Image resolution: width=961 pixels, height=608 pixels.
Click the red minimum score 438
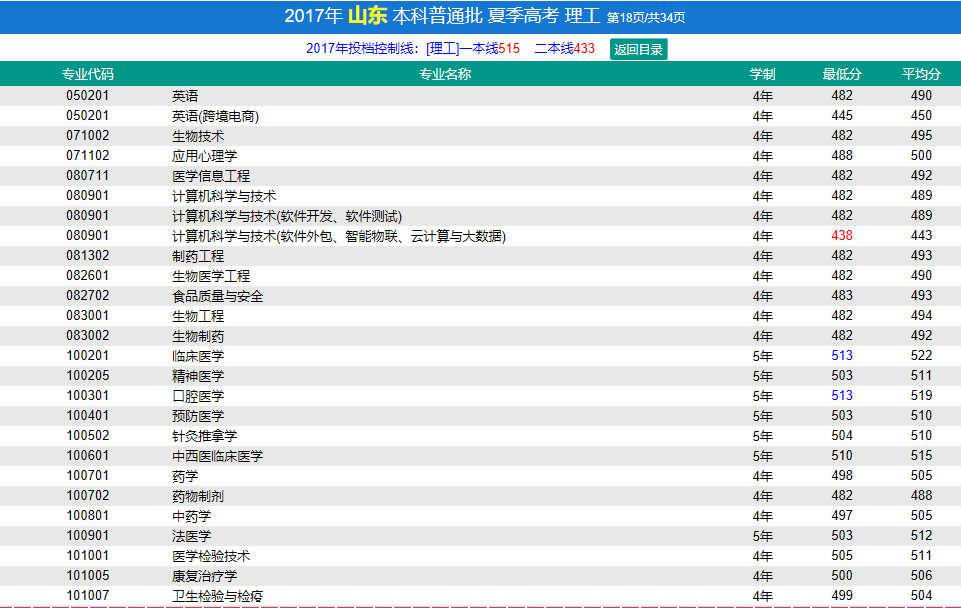click(x=842, y=236)
